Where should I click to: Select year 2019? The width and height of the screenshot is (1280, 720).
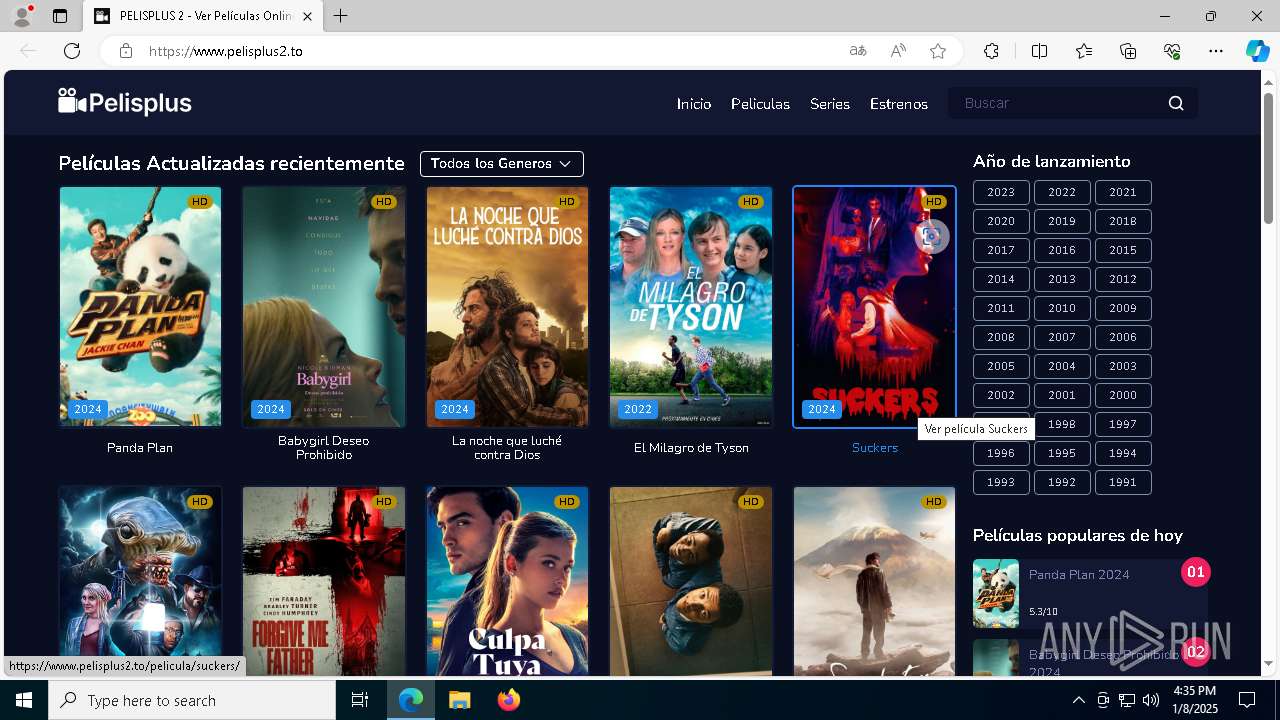(1062, 221)
